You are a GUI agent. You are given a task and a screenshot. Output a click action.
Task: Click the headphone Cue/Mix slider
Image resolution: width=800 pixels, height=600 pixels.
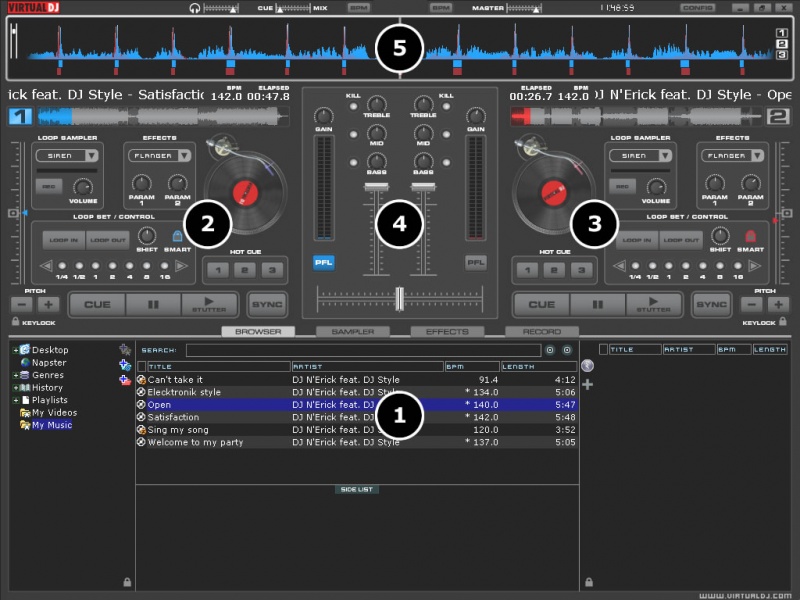click(x=292, y=8)
